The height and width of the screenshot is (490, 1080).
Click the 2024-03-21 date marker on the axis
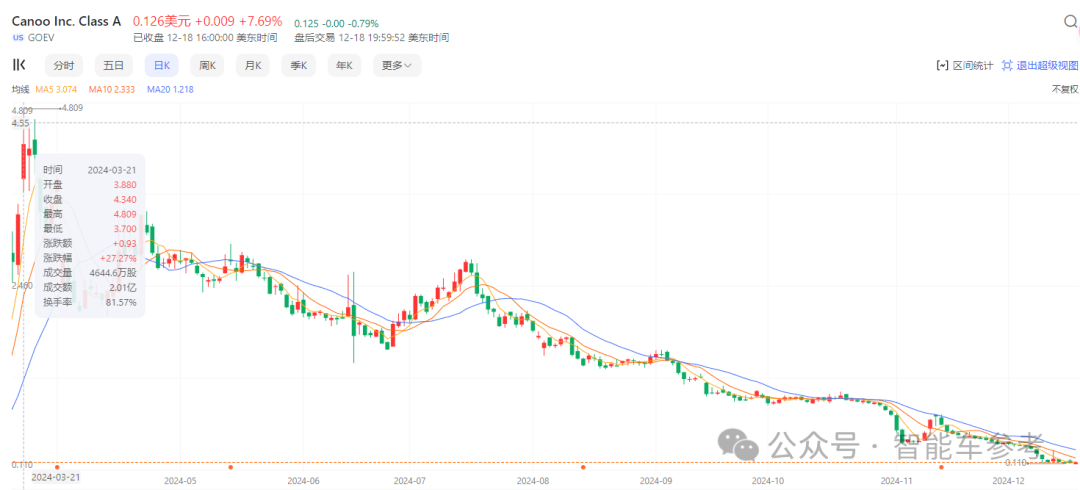(x=56, y=478)
